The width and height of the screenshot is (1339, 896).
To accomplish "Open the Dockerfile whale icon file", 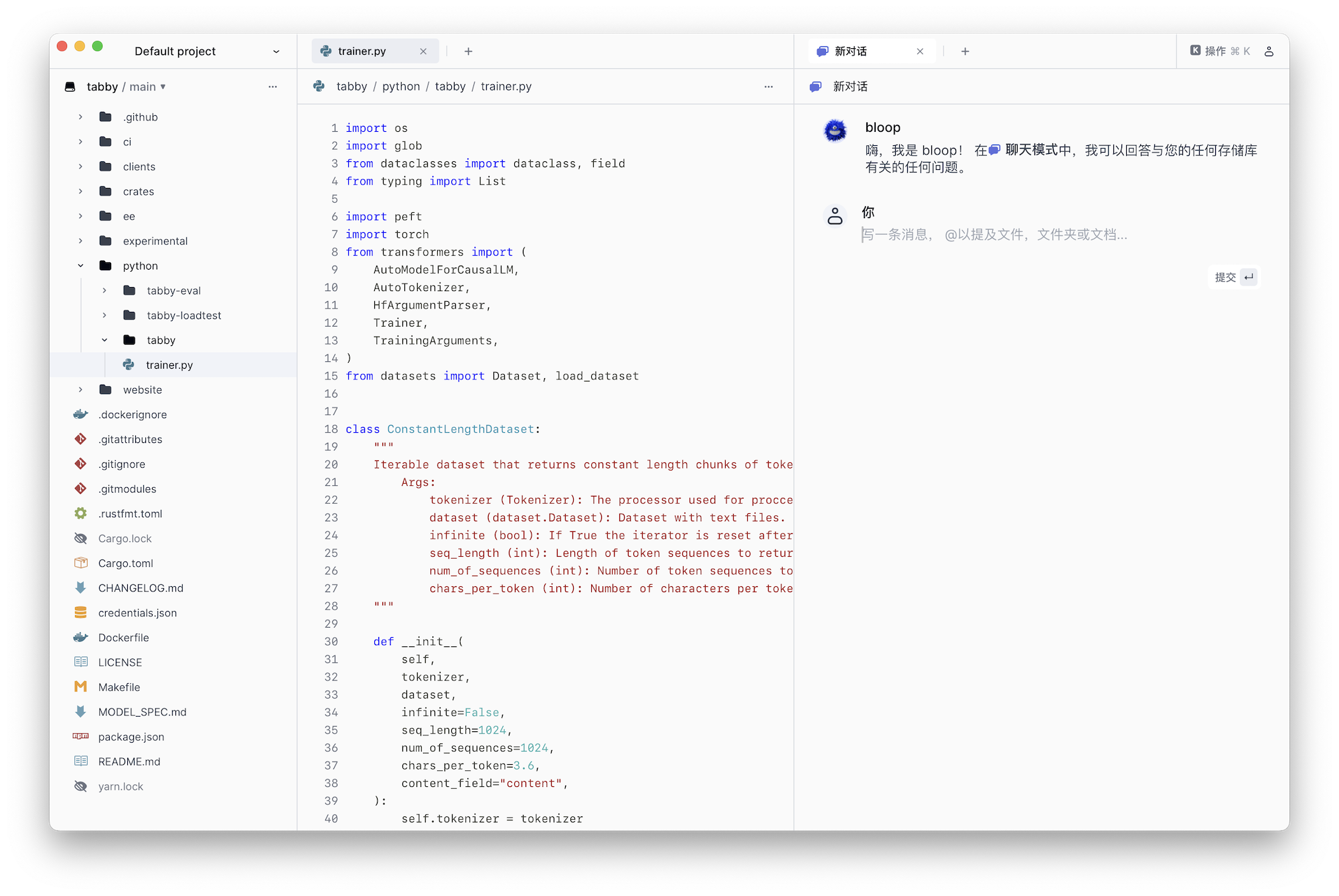I will pos(123,637).
